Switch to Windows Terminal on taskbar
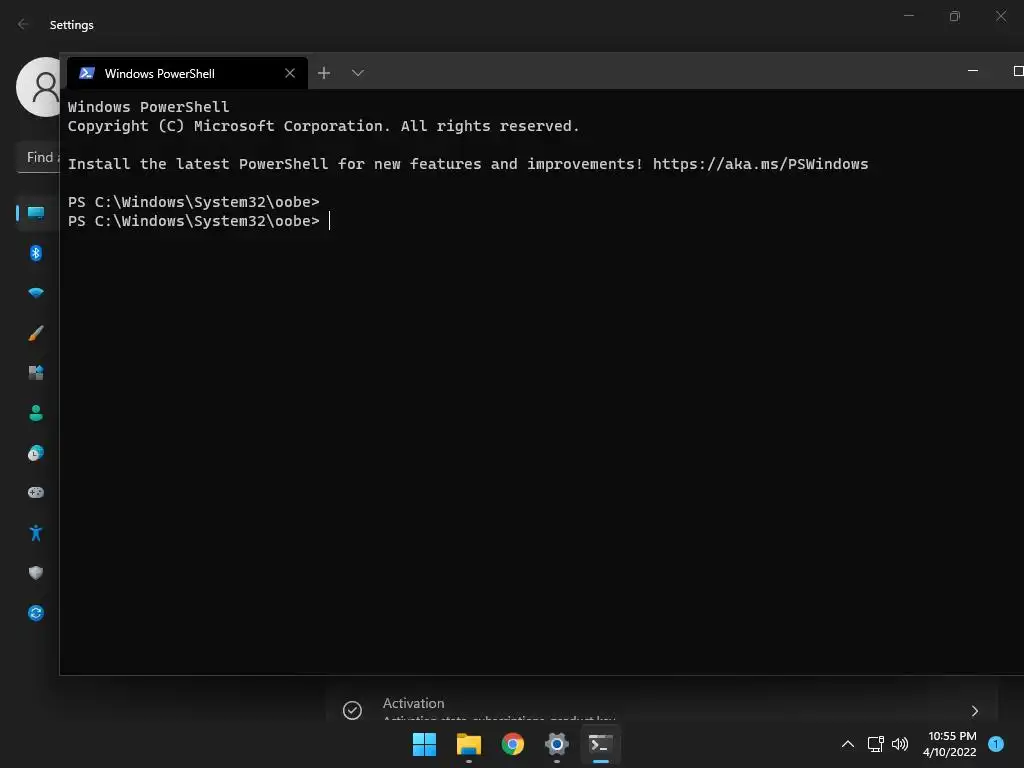The height and width of the screenshot is (768, 1024). (x=601, y=744)
